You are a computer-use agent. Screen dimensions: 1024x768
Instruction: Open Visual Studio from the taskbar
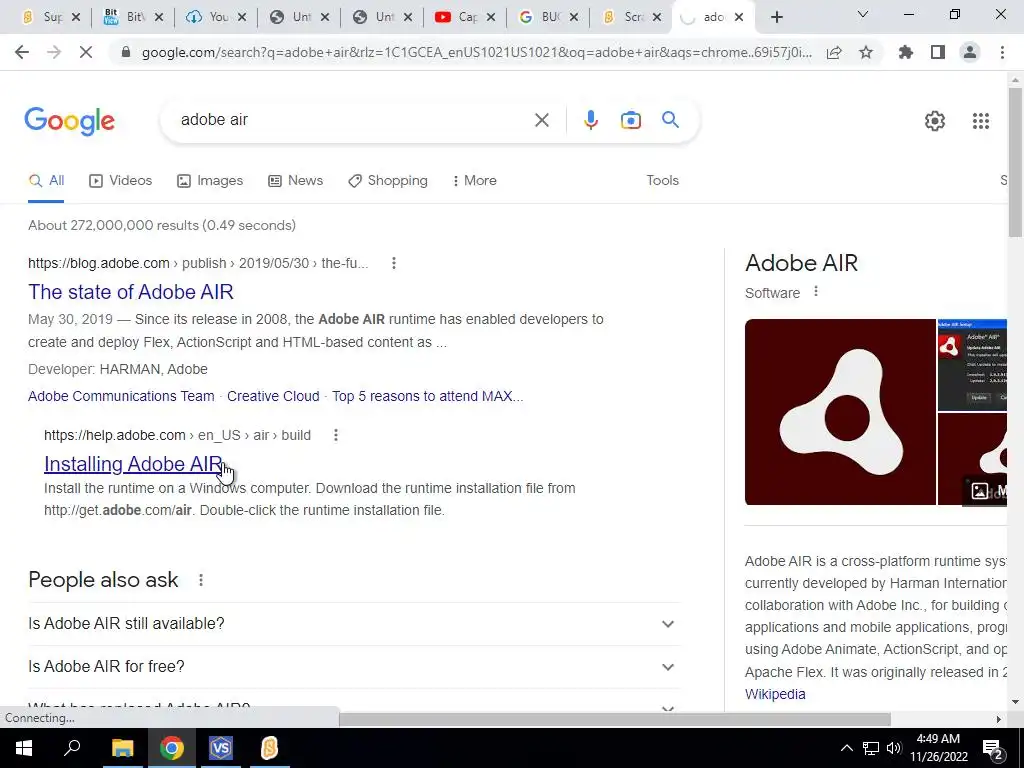point(221,748)
